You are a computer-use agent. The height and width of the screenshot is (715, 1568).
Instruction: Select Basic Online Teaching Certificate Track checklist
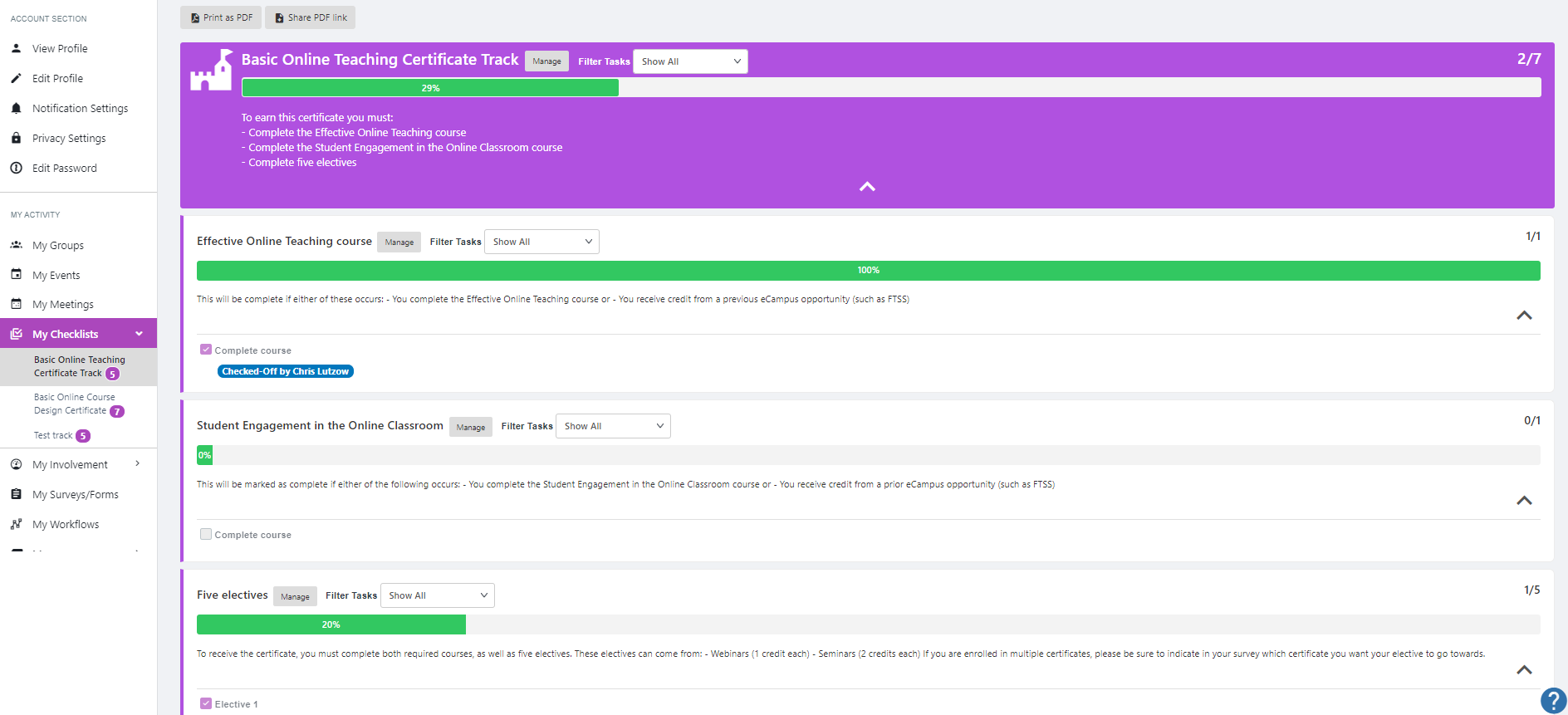pos(78,367)
